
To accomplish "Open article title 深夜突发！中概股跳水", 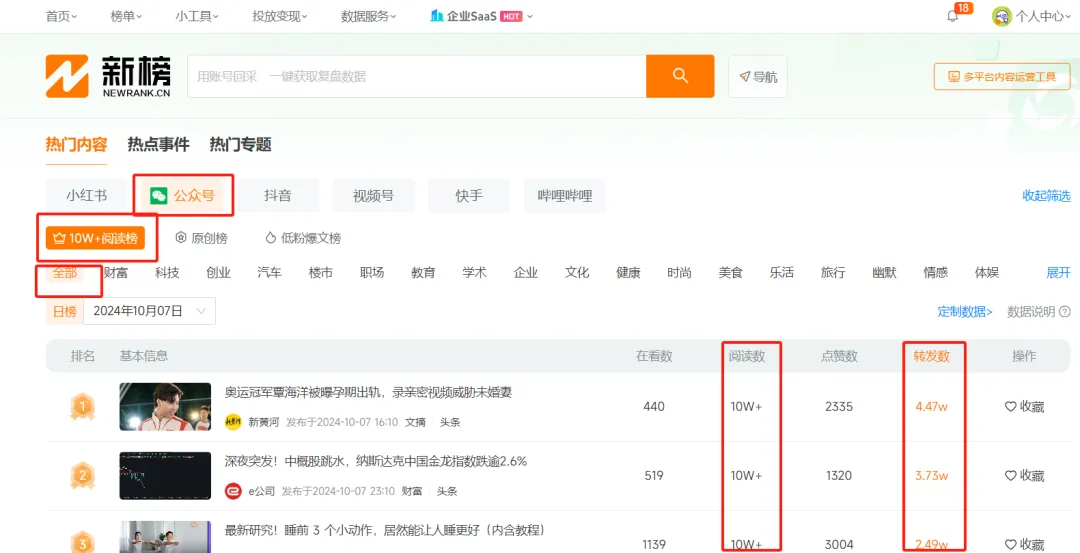I will point(375,461).
